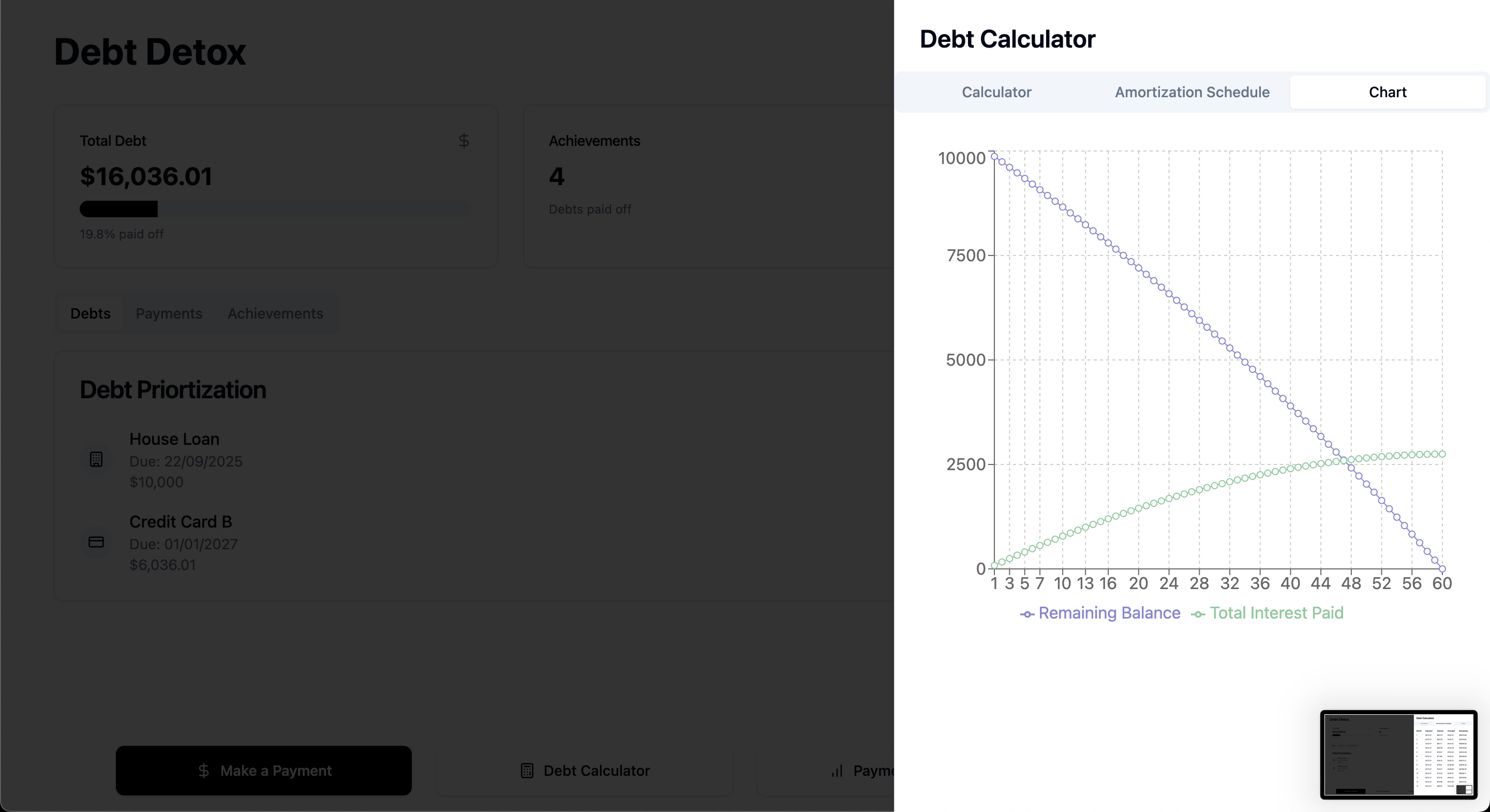Click the House Loan debt entry

(185, 460)
